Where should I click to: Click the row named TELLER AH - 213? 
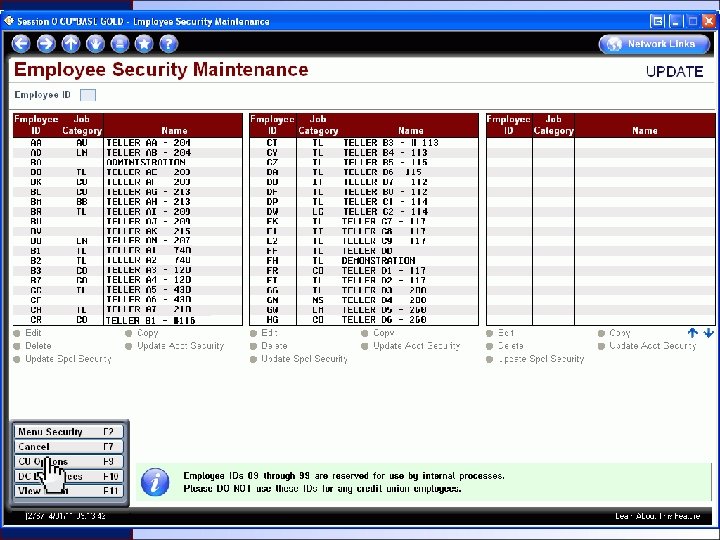[x=128, y=202]
